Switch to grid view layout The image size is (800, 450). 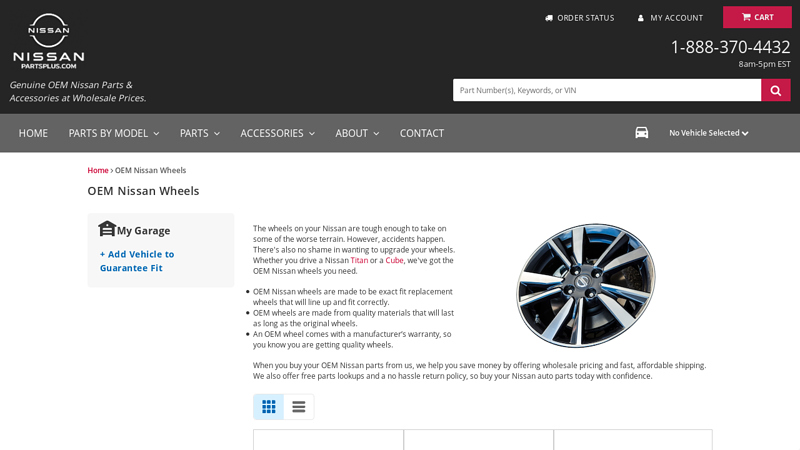pyautogui.click(x=268, y=407)
